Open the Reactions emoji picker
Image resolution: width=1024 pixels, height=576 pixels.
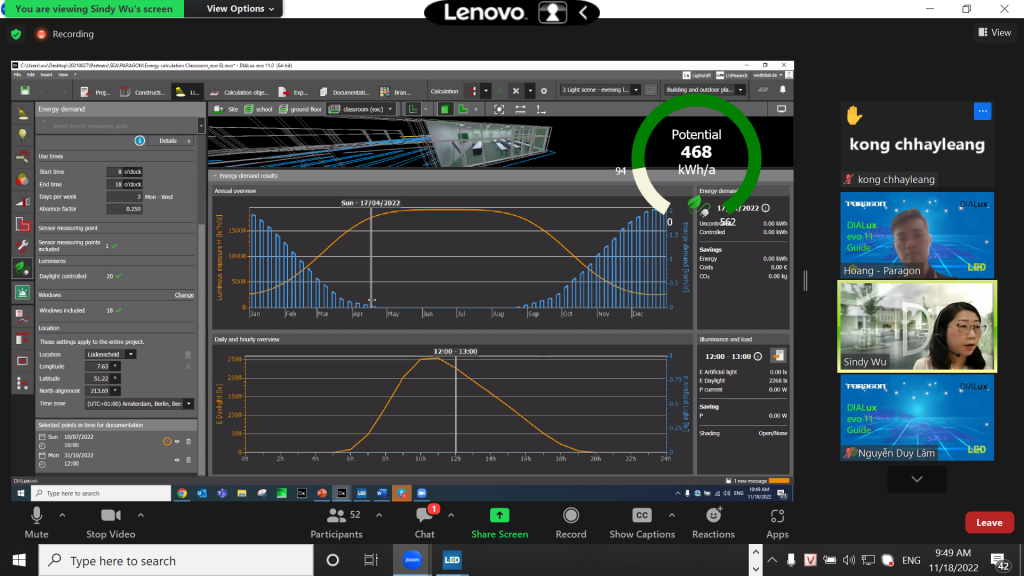coord(713,516)
